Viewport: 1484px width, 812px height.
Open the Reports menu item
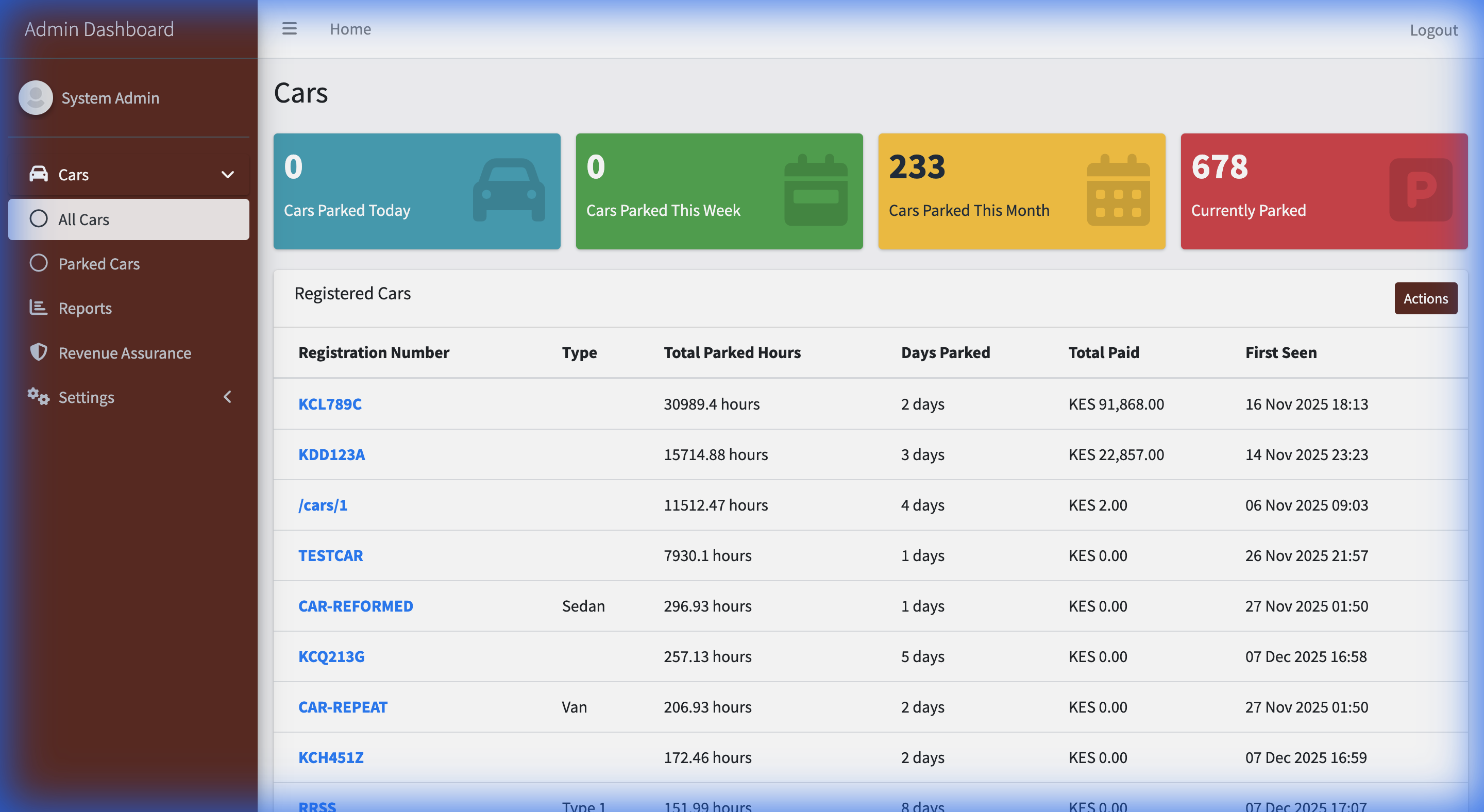tap(128, 308)
